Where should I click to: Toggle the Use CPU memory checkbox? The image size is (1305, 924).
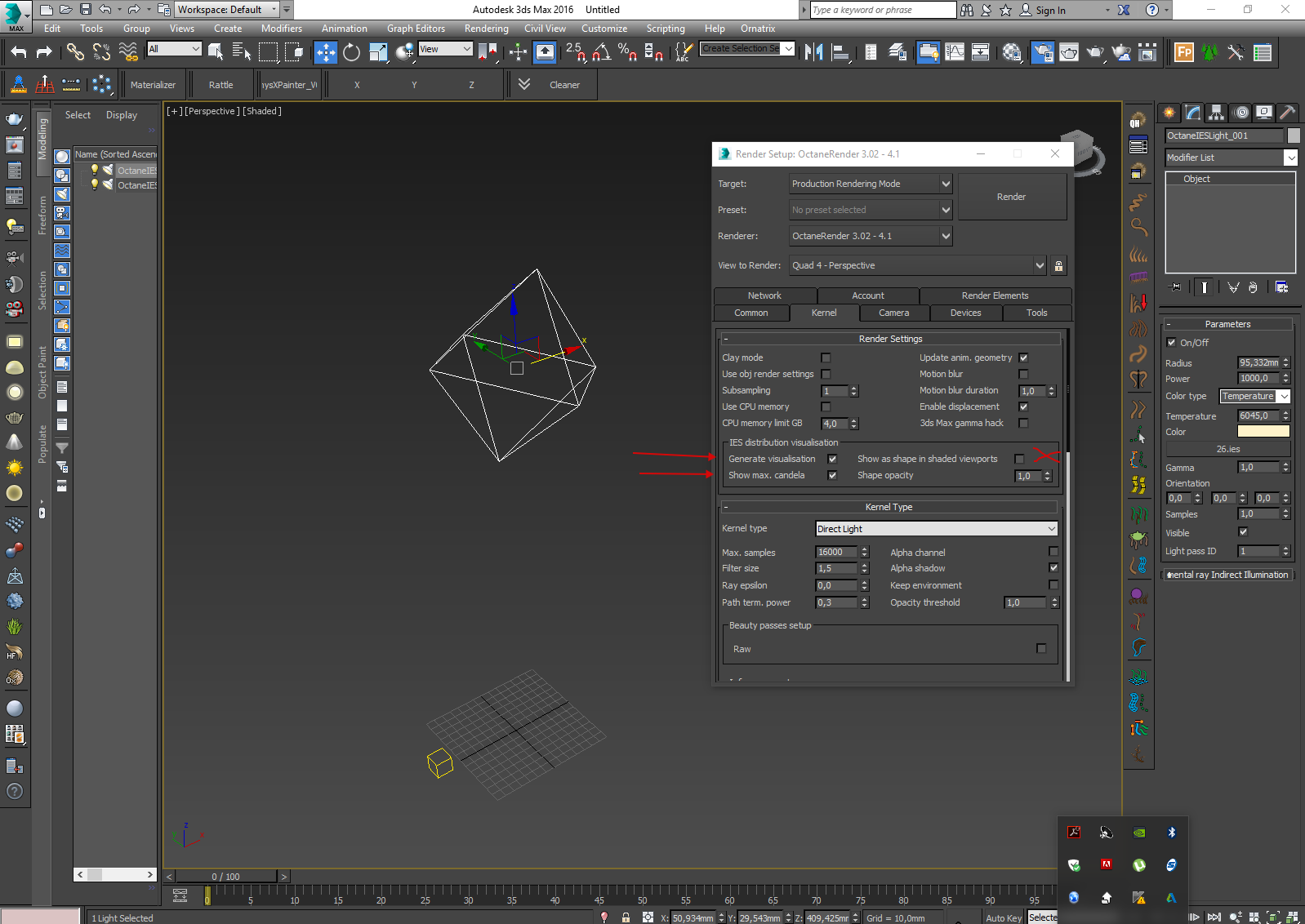[x=826, y=406]
